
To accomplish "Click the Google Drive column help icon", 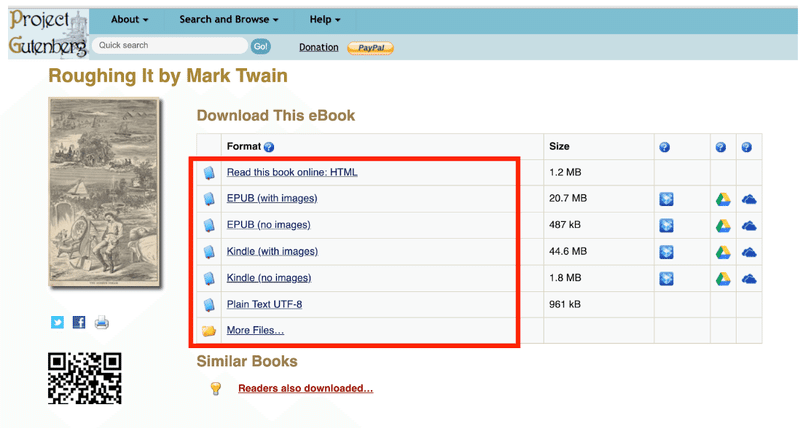I will pos(720,147).
